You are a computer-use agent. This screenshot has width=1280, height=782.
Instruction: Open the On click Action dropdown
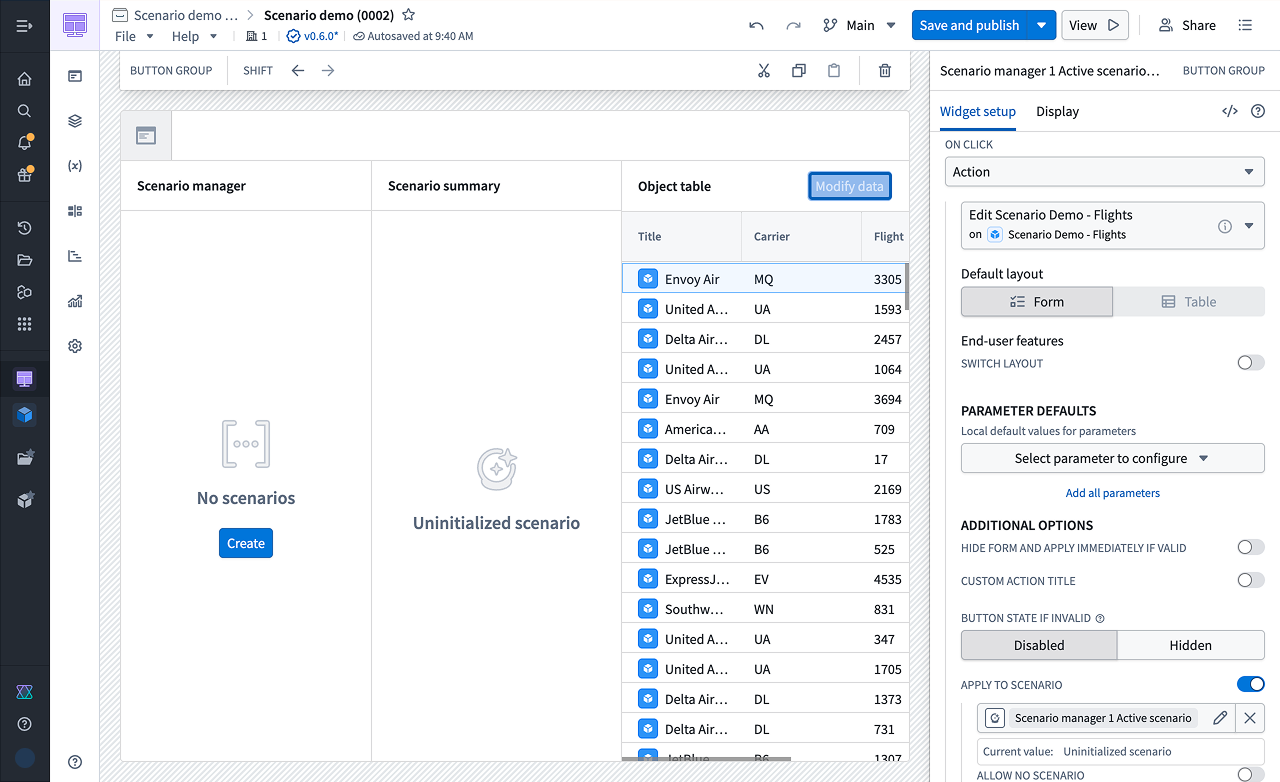point(1105,172)
